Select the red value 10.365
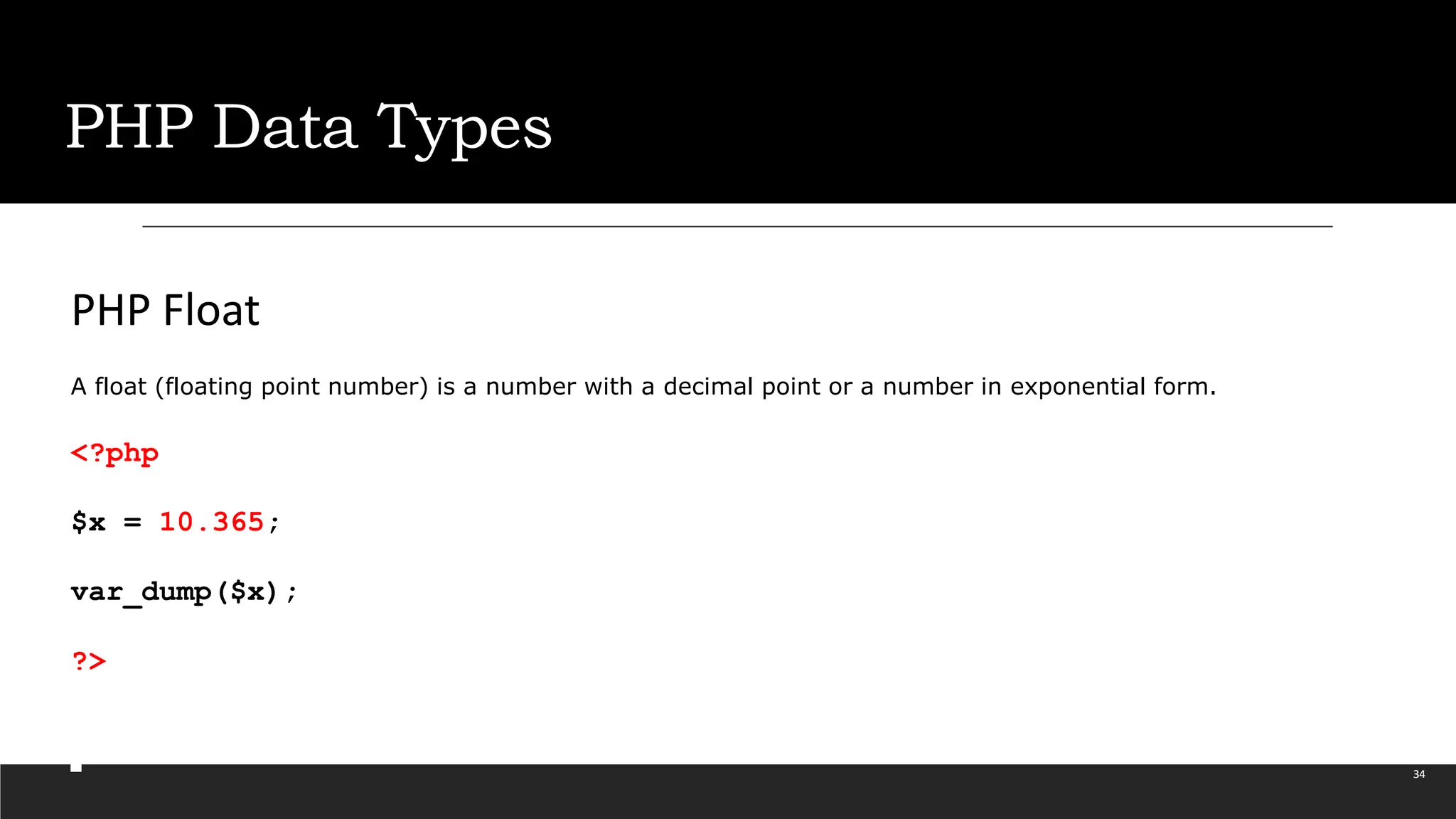The height and width of the screenshot is (819, 1456). (212, 523)
